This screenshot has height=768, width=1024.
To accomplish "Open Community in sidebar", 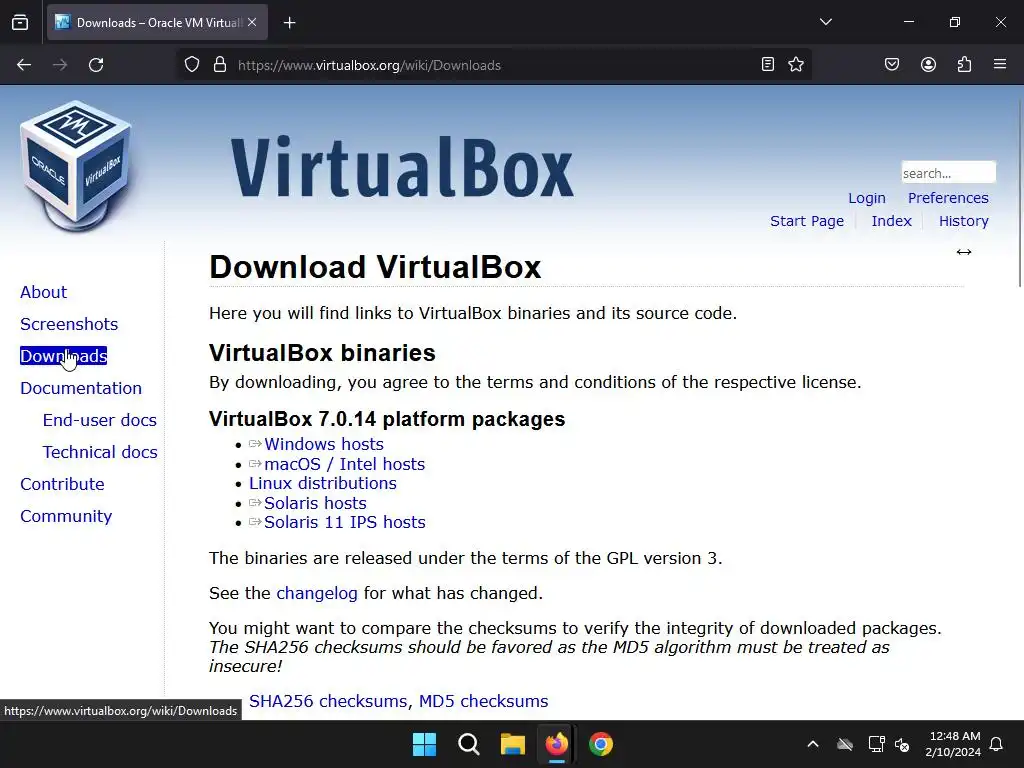I will [x=66, y=516].
